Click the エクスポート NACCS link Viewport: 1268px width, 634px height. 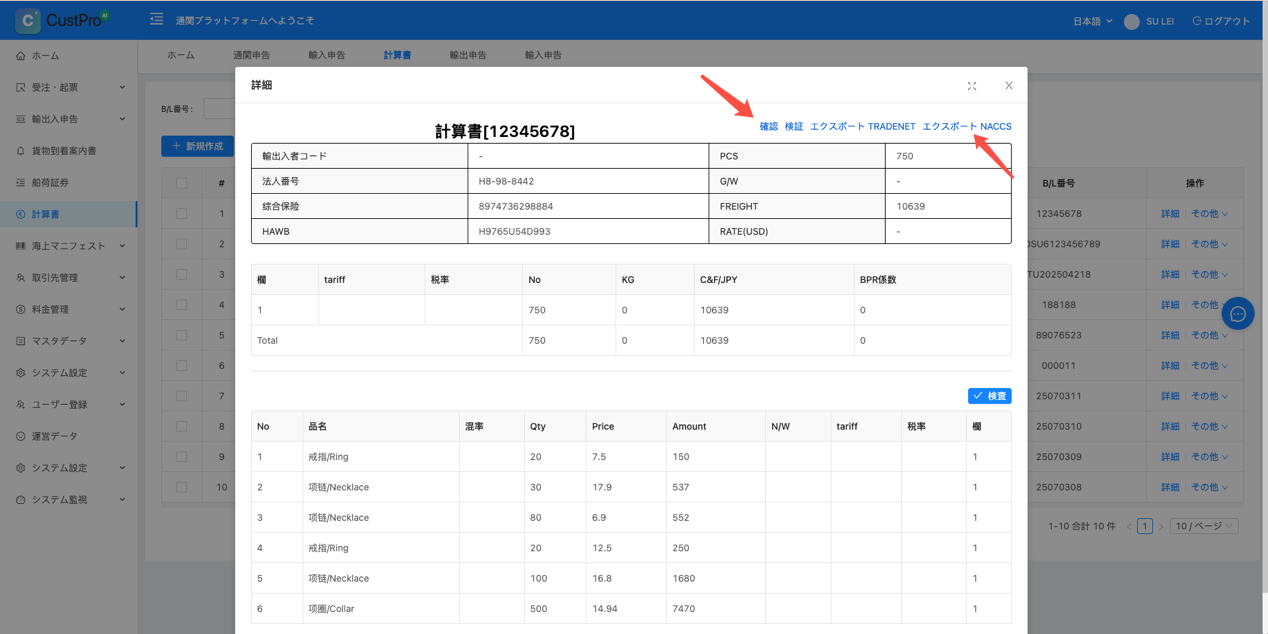pyautogui.click(x=967, y=127)
